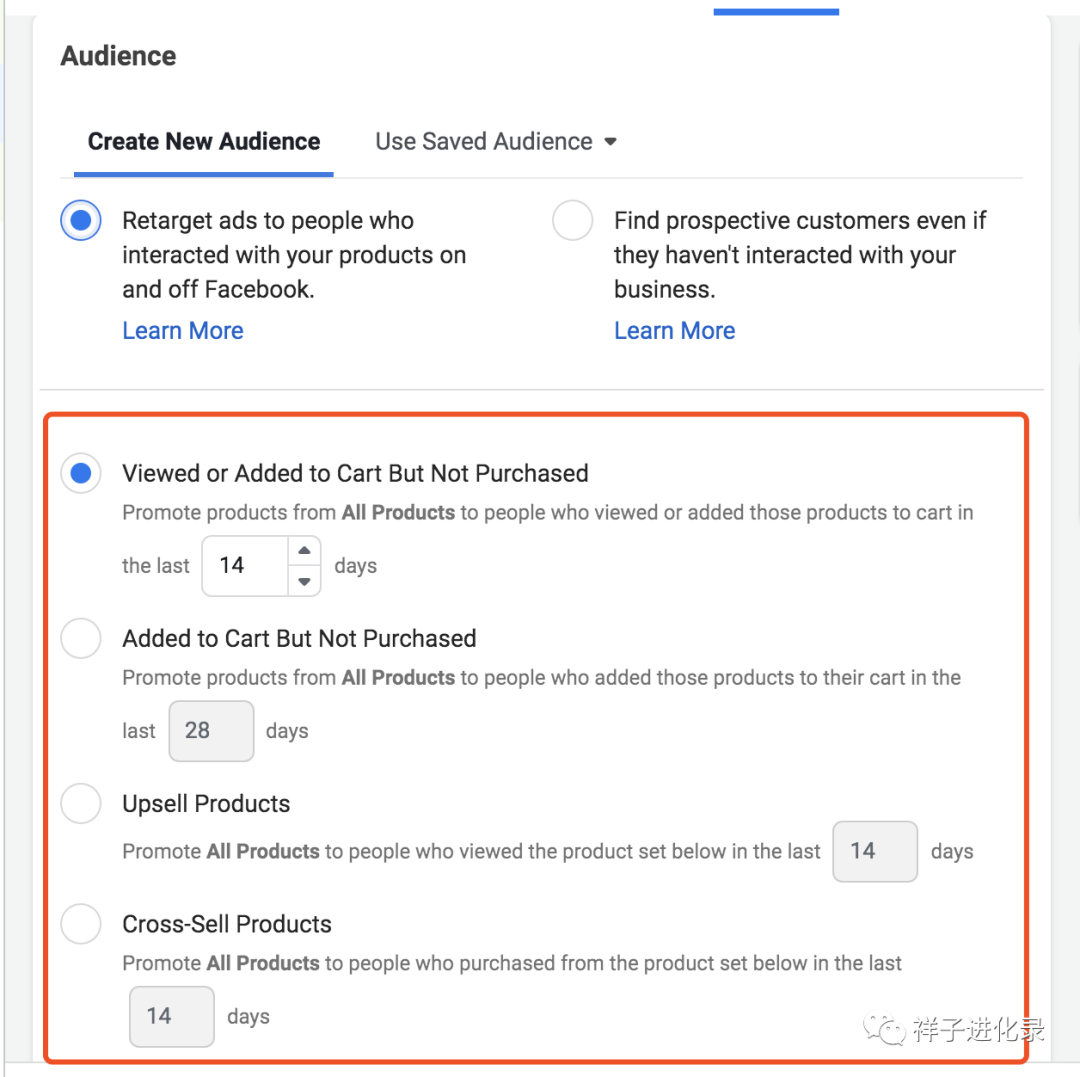Select Retarget ads to people radio button
This screenshot has width=1080, height=1077.
[81, 220]
